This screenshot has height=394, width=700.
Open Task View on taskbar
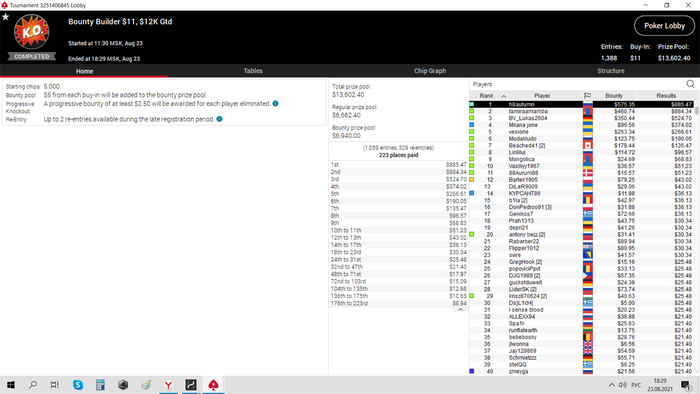[x=54, y=385]
